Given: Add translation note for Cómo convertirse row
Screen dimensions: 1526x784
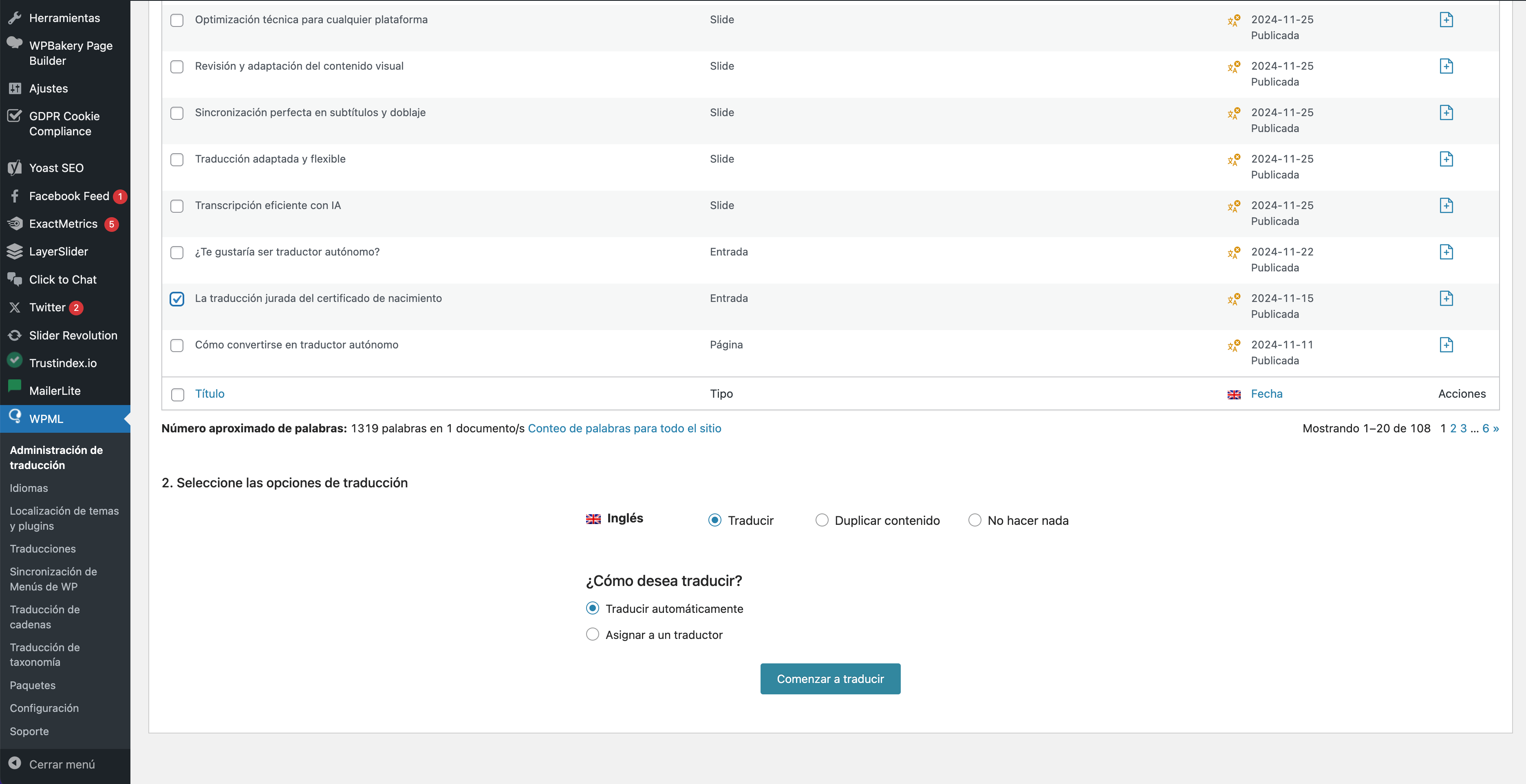Looking at the screenshot, I should pos(1446,345).
